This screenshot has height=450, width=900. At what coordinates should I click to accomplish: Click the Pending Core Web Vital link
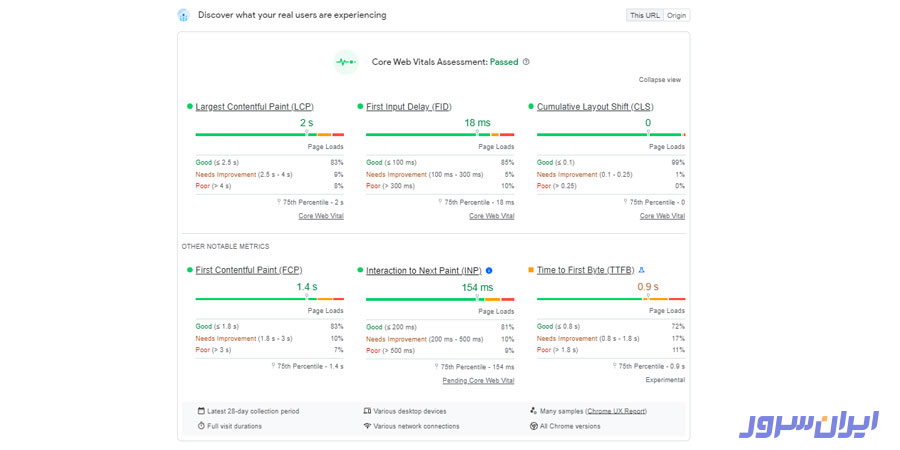[x=478, y=381]
